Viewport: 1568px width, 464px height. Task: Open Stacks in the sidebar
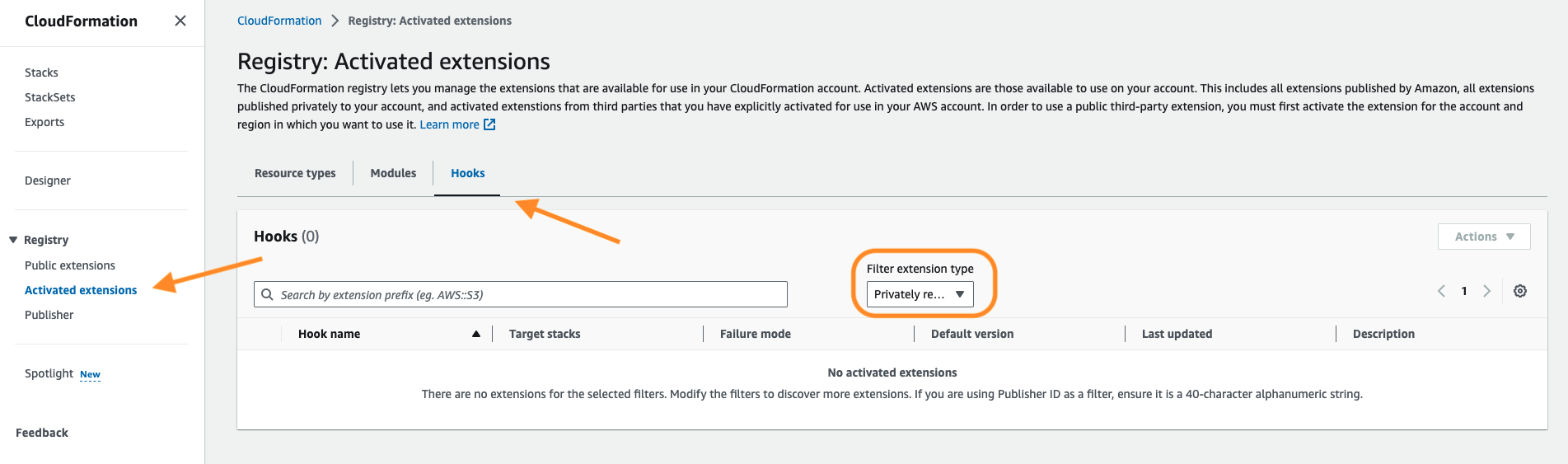point(41,73)
